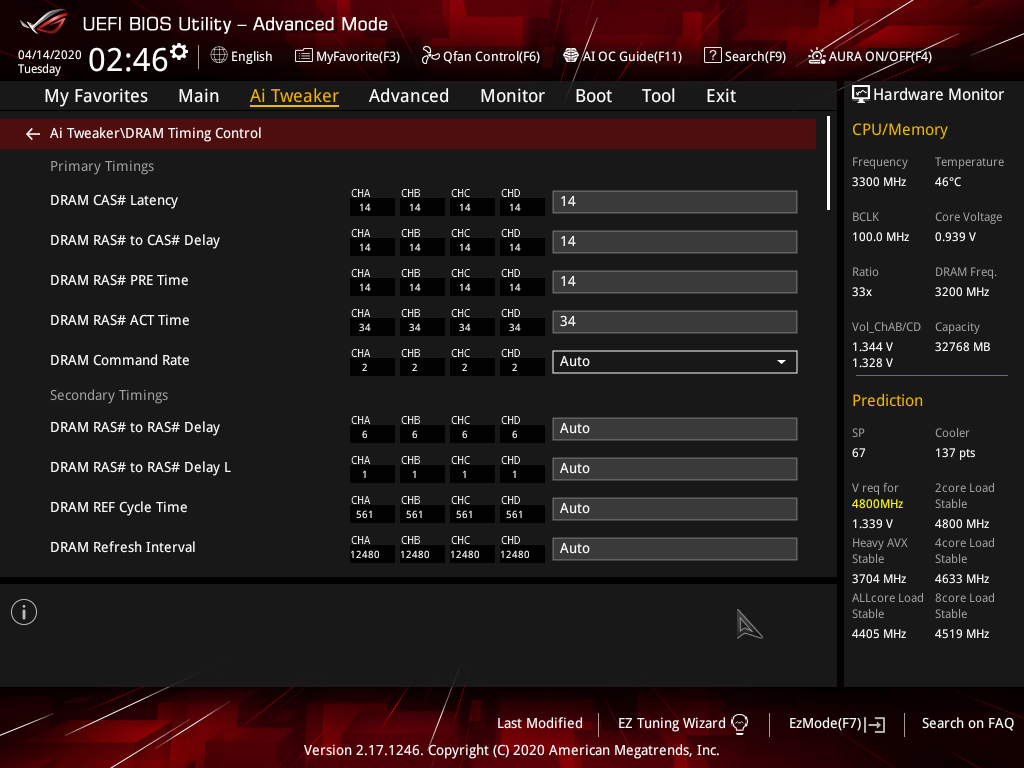
Task: Click the globe language icon
Action: (219, 56)
